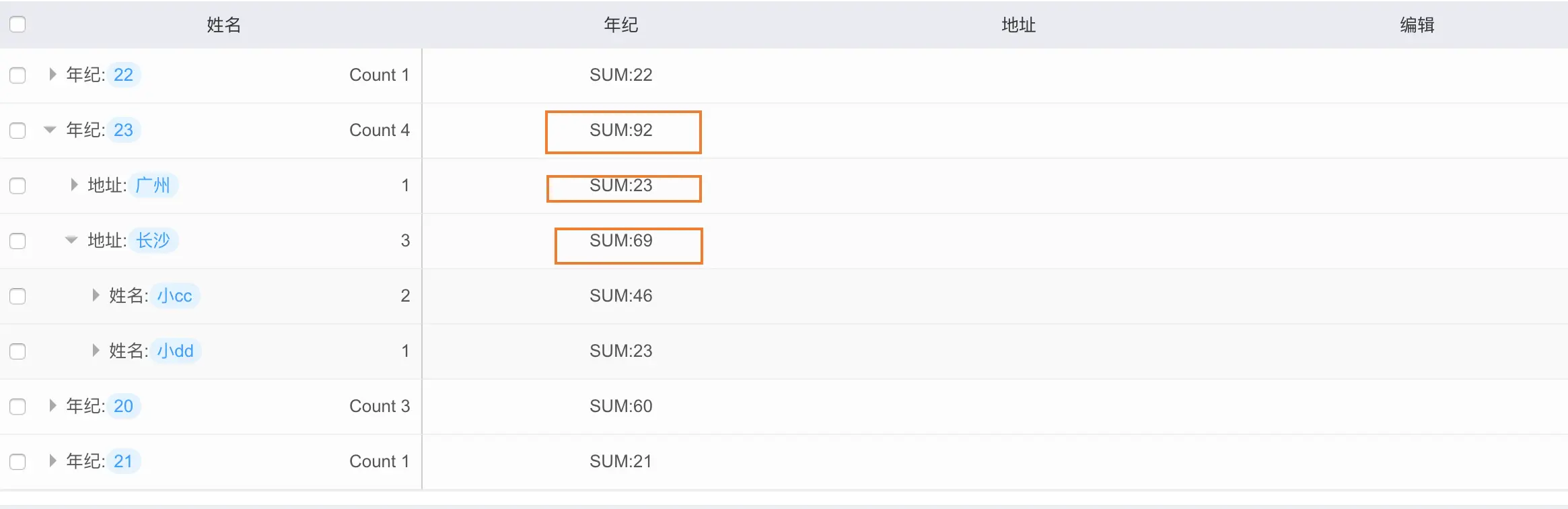Viewport: 1568px width, 509px height.
Task: Expand the 年纪: 22 group row
Action: coord(52,75)
